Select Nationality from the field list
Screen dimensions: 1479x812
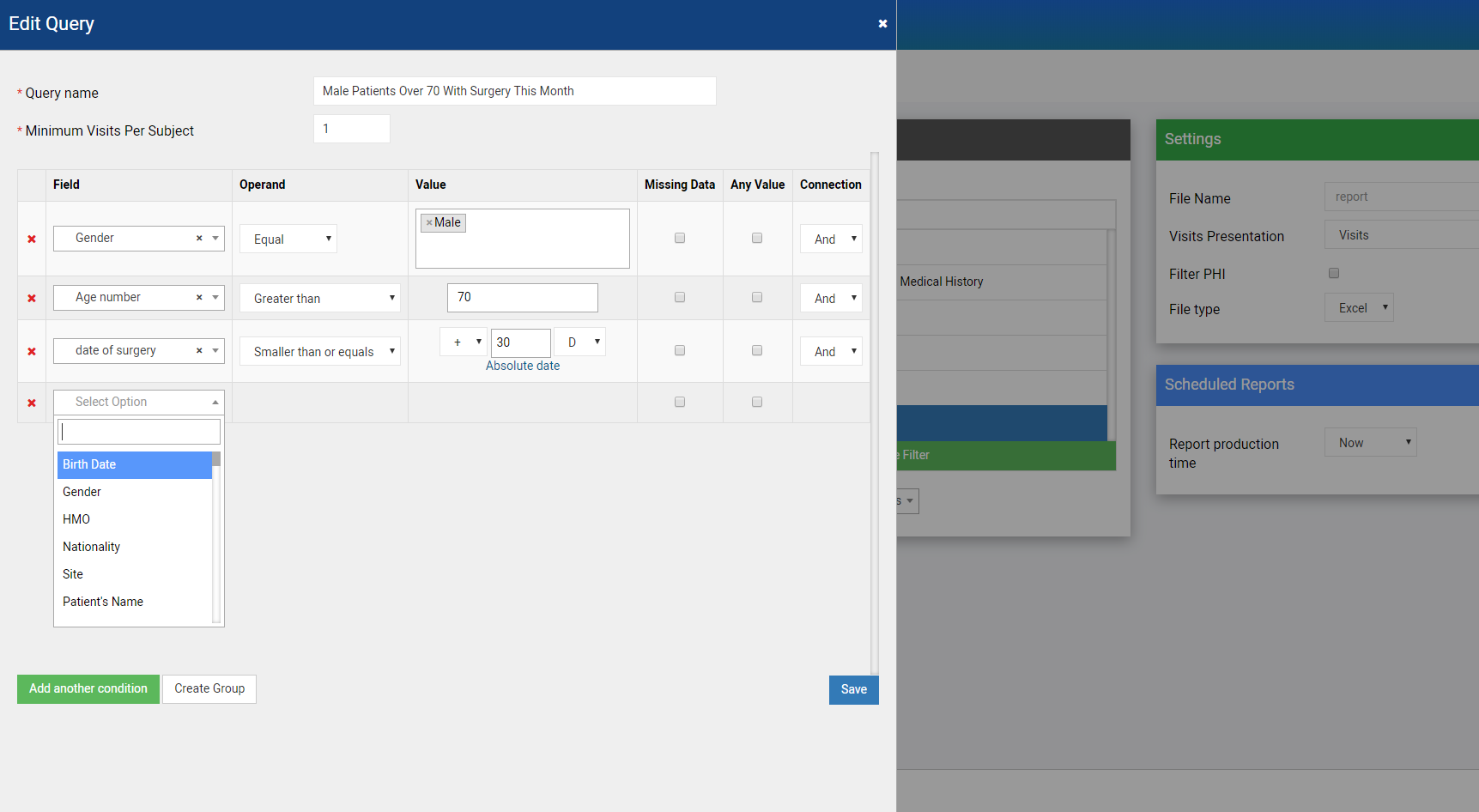pos(92,547)
